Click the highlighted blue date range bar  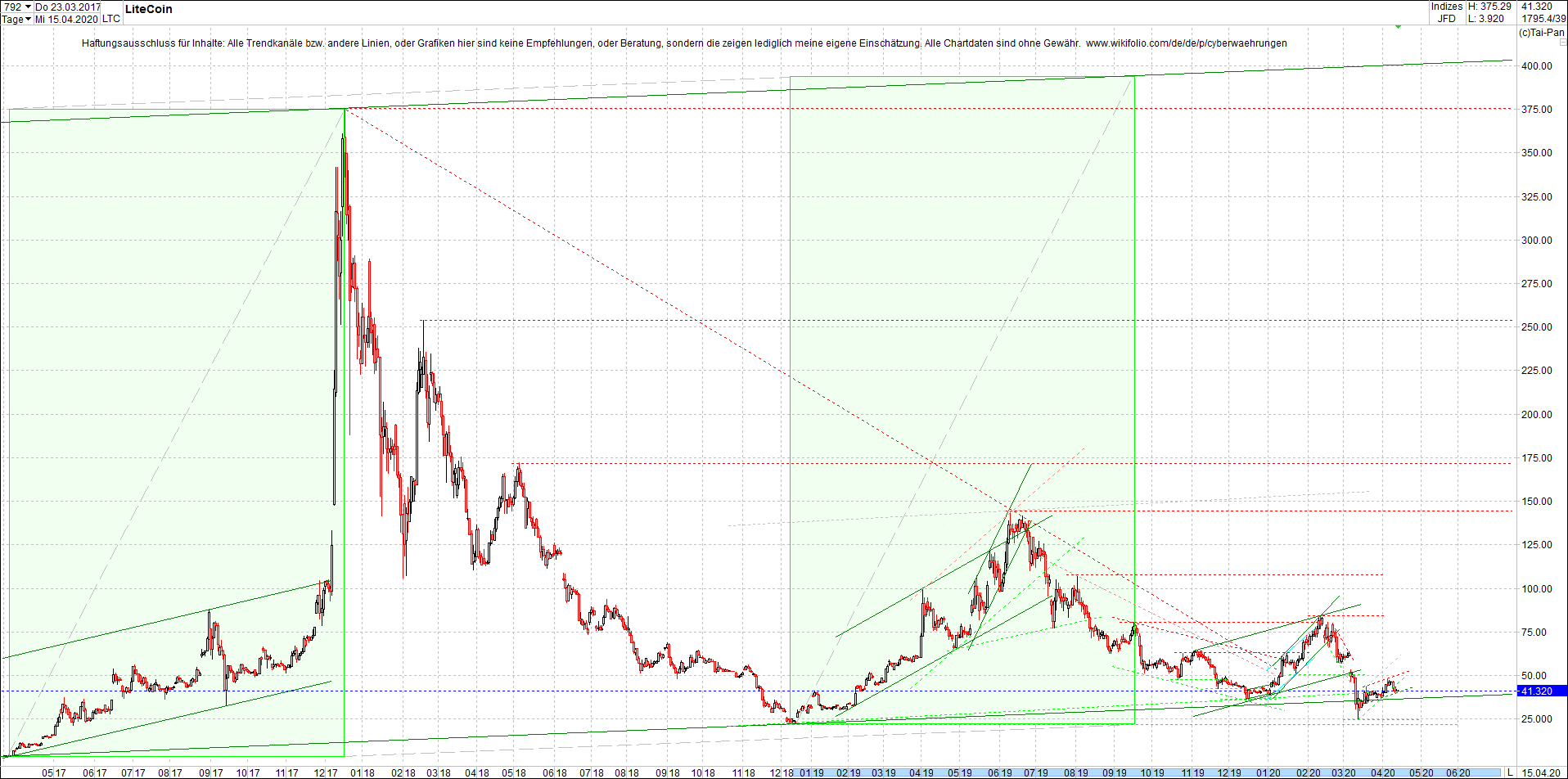(1146, 772)
